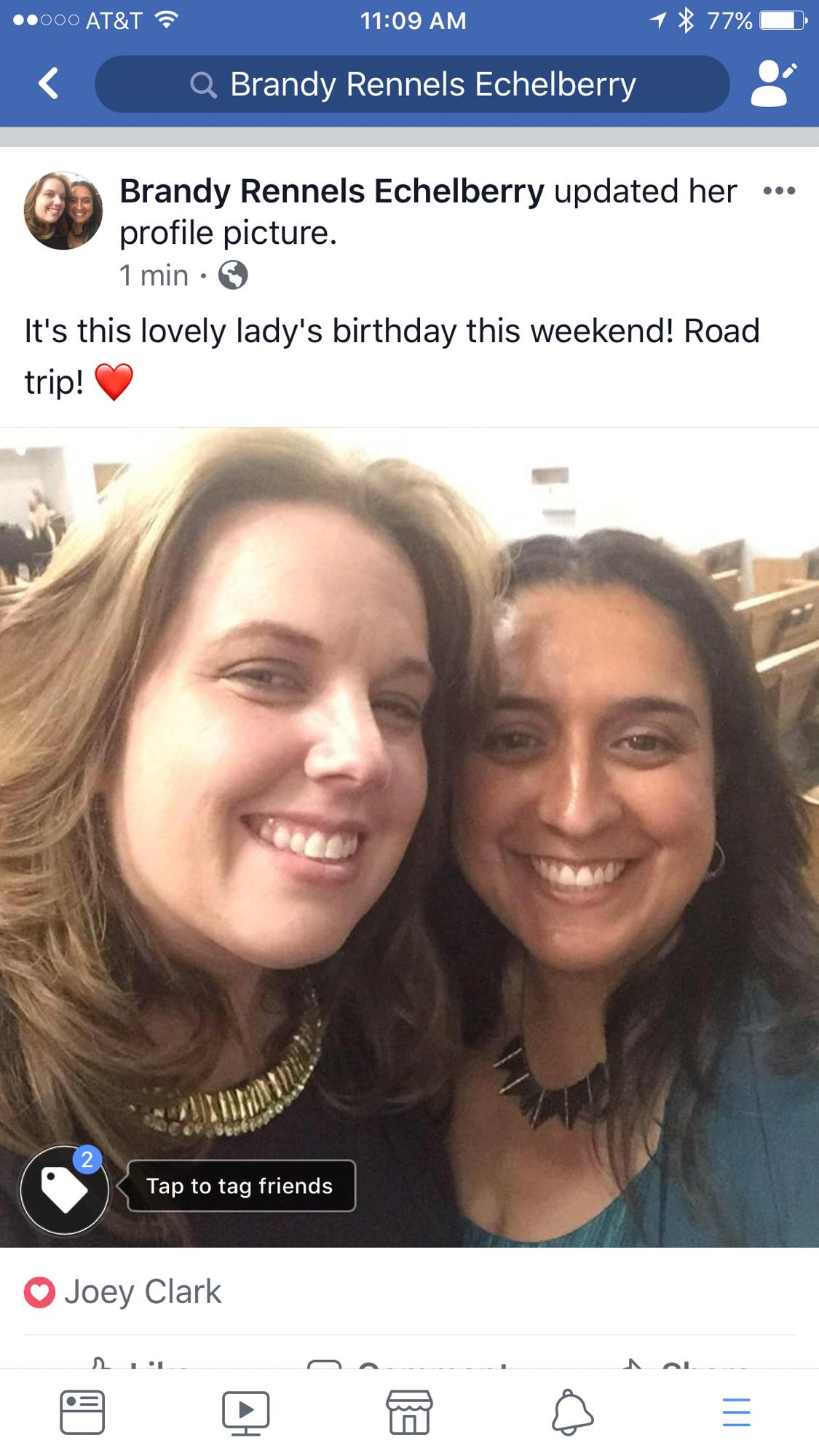Tap the tag icon with badge 2
The height and width of the screenshot is (1456, 819).
(x=64, y=1190)
